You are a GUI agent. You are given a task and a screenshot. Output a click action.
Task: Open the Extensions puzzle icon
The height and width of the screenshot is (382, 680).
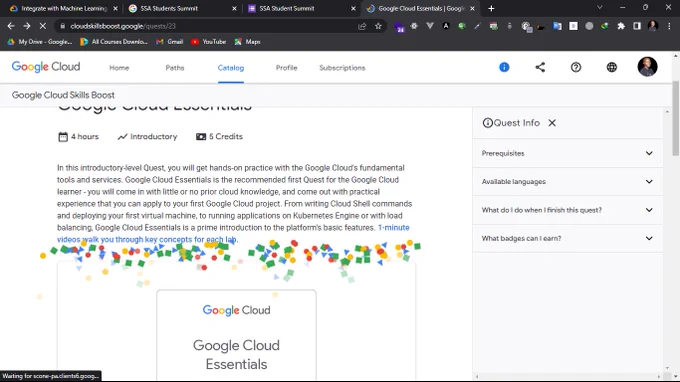[621, 26]
